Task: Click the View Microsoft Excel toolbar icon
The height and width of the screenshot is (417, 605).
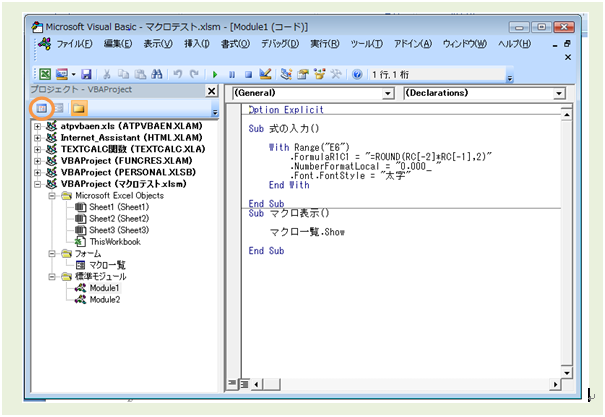Action: click(45, 74)
